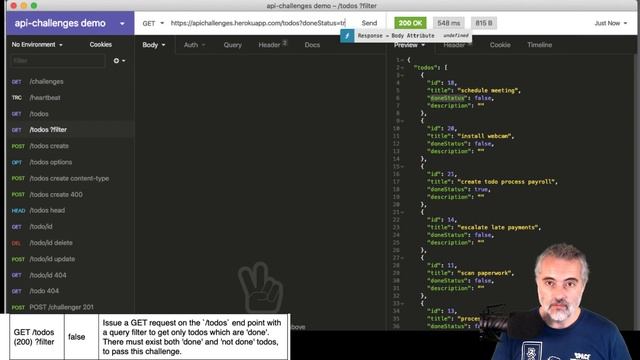Open the No Environment dropdown
The image size is (640, 360).
pyautogui.click(x=37, y=44)
